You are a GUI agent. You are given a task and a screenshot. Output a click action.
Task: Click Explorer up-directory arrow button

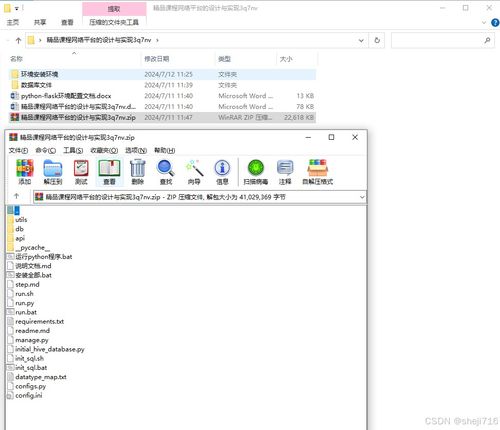tap(18, 40)
